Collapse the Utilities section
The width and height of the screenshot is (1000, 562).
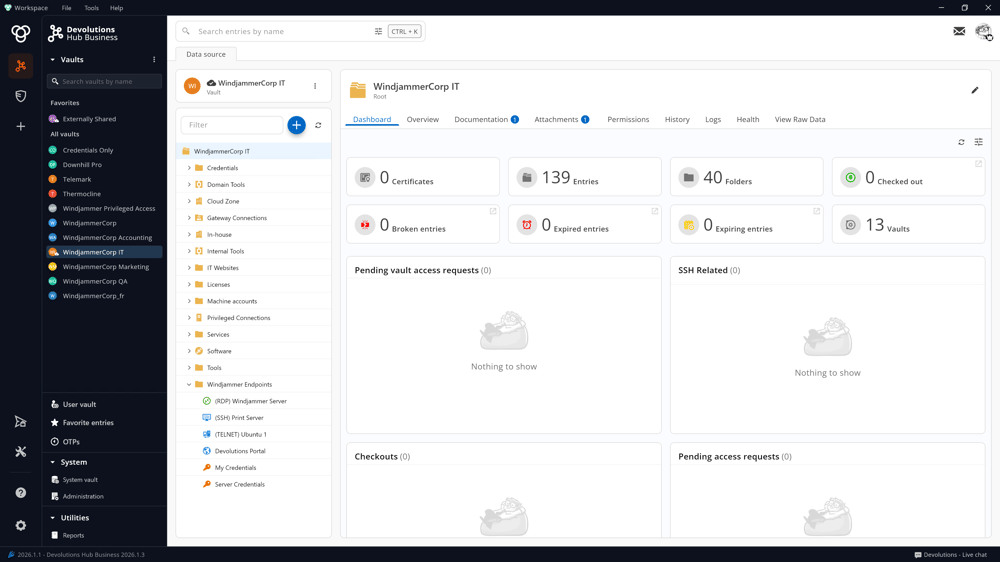(x=52, y=517)
